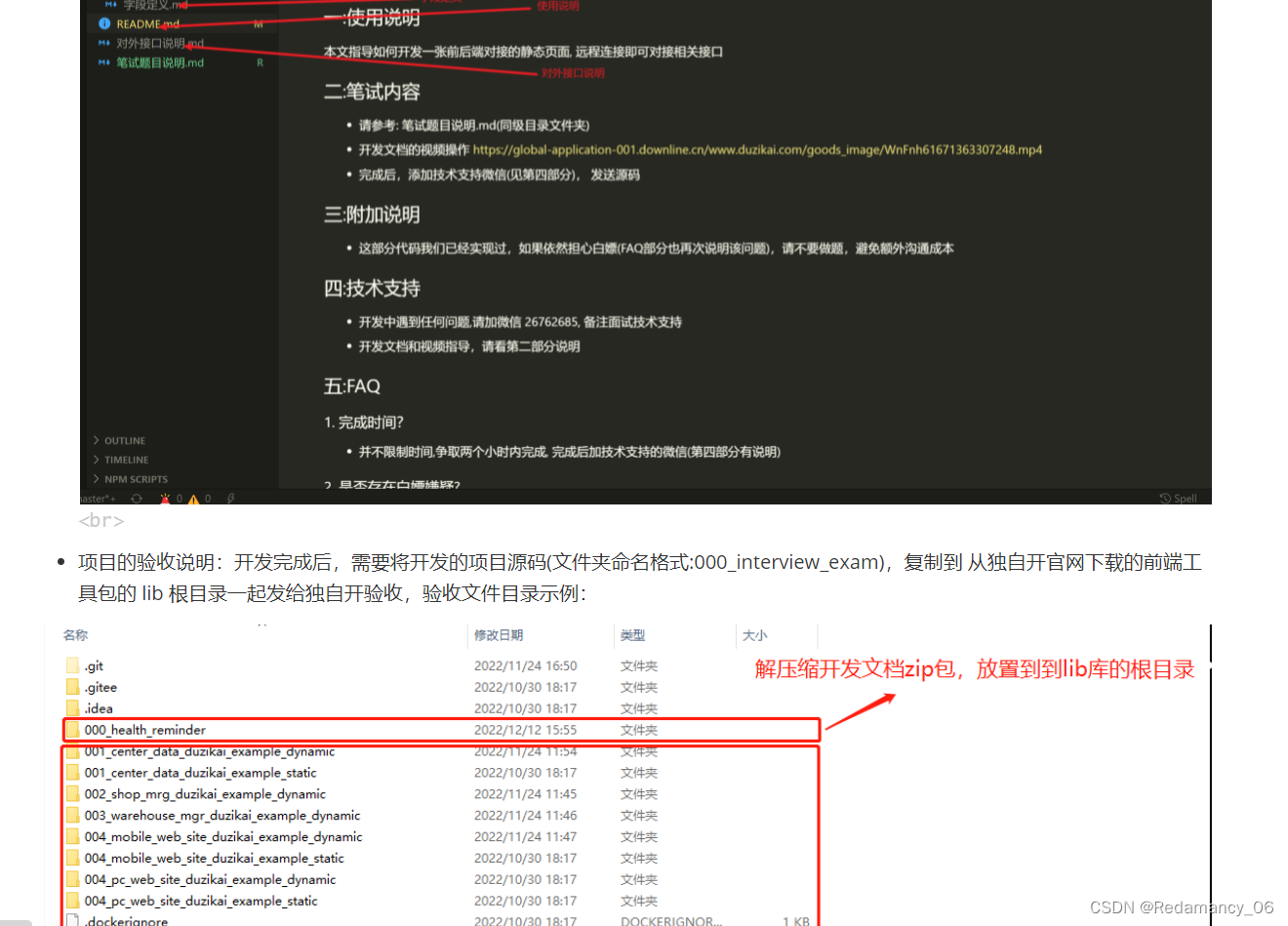Select the .gitee folder name
The image size is (1288, 926).
[x=101, y=687]
